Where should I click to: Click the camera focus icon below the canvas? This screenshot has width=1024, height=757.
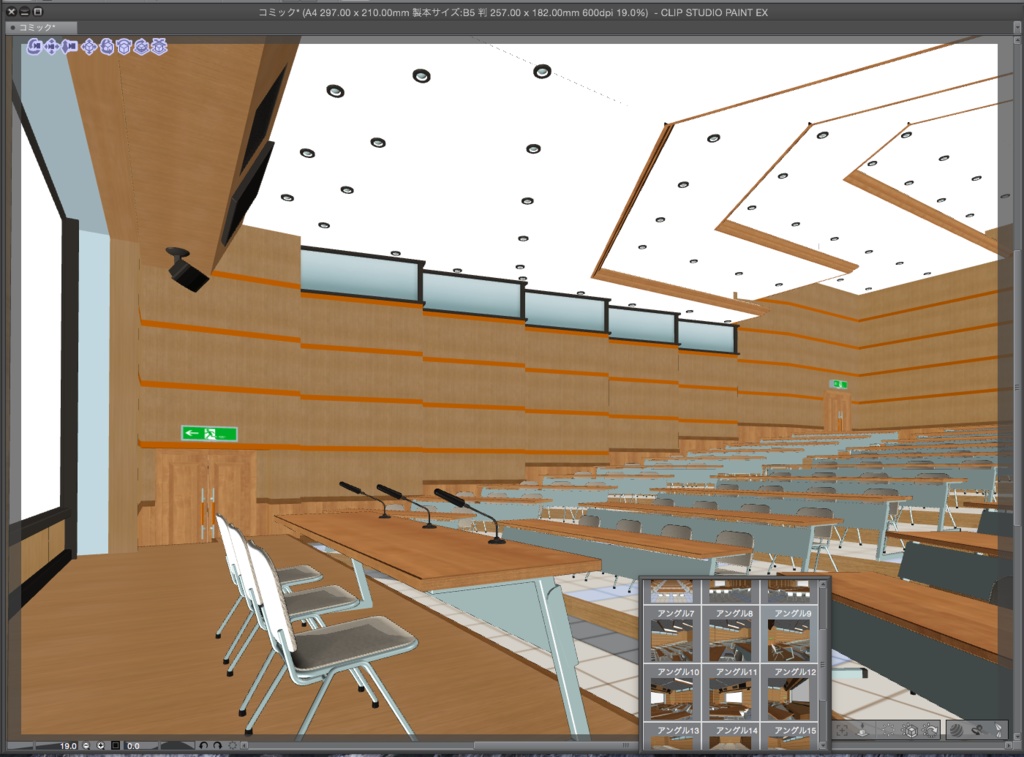[x=842, y=729]
